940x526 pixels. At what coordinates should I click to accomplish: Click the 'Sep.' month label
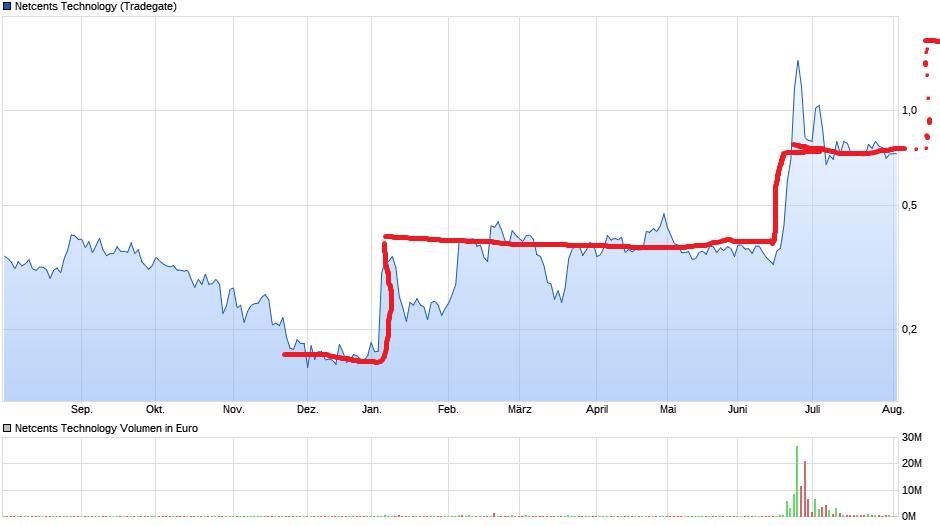point(82,410)
